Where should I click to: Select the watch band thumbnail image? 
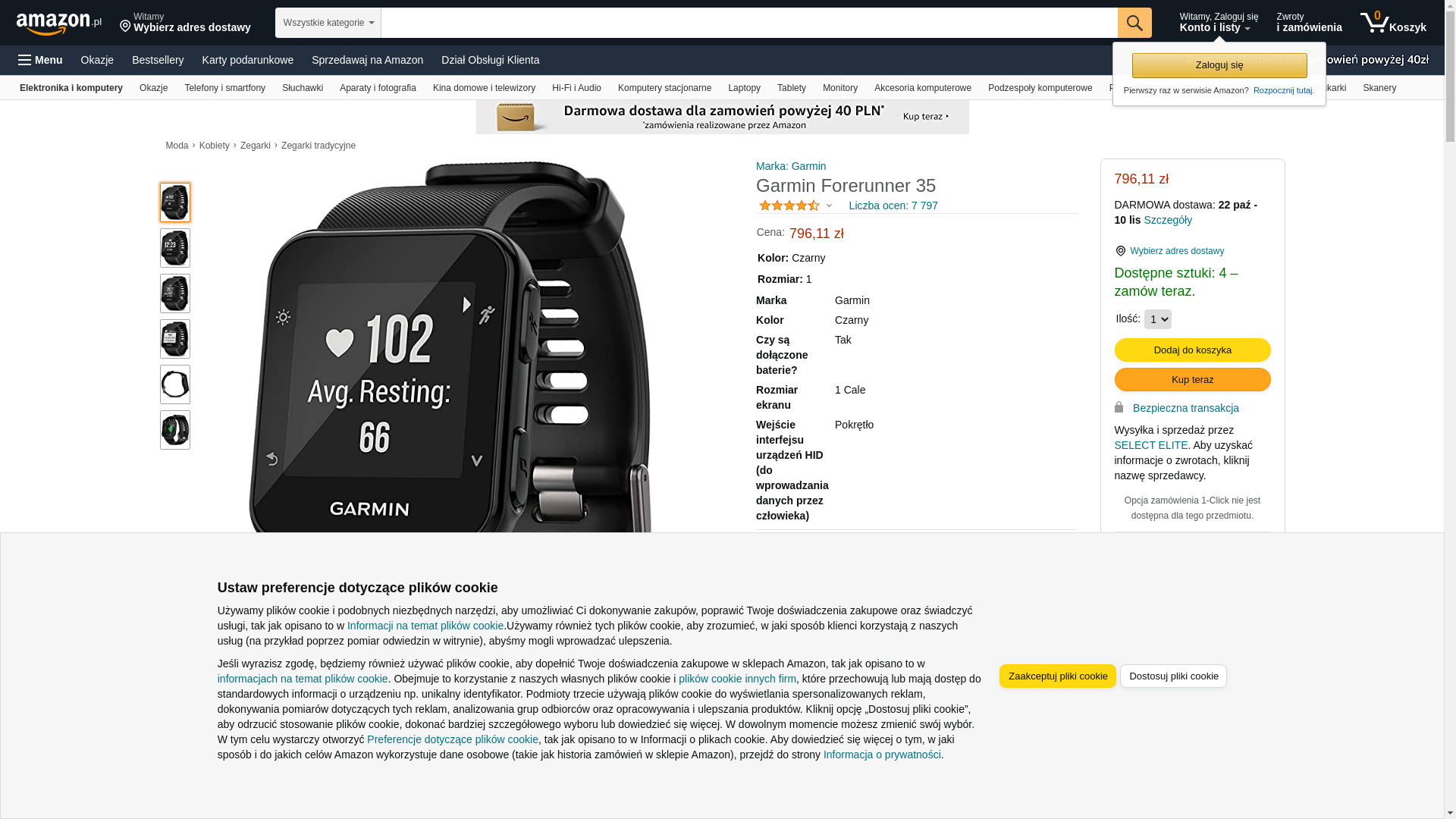(x=175, y=384)
